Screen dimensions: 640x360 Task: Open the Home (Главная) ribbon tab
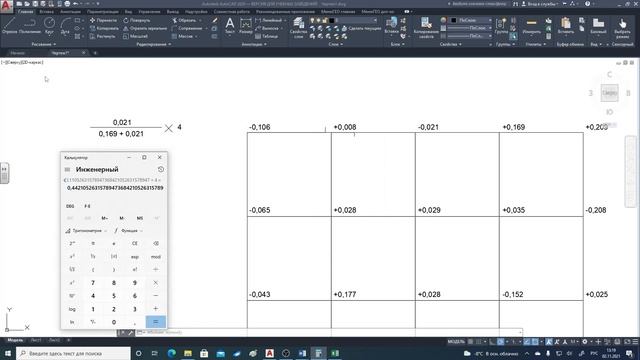click(25, 12)
